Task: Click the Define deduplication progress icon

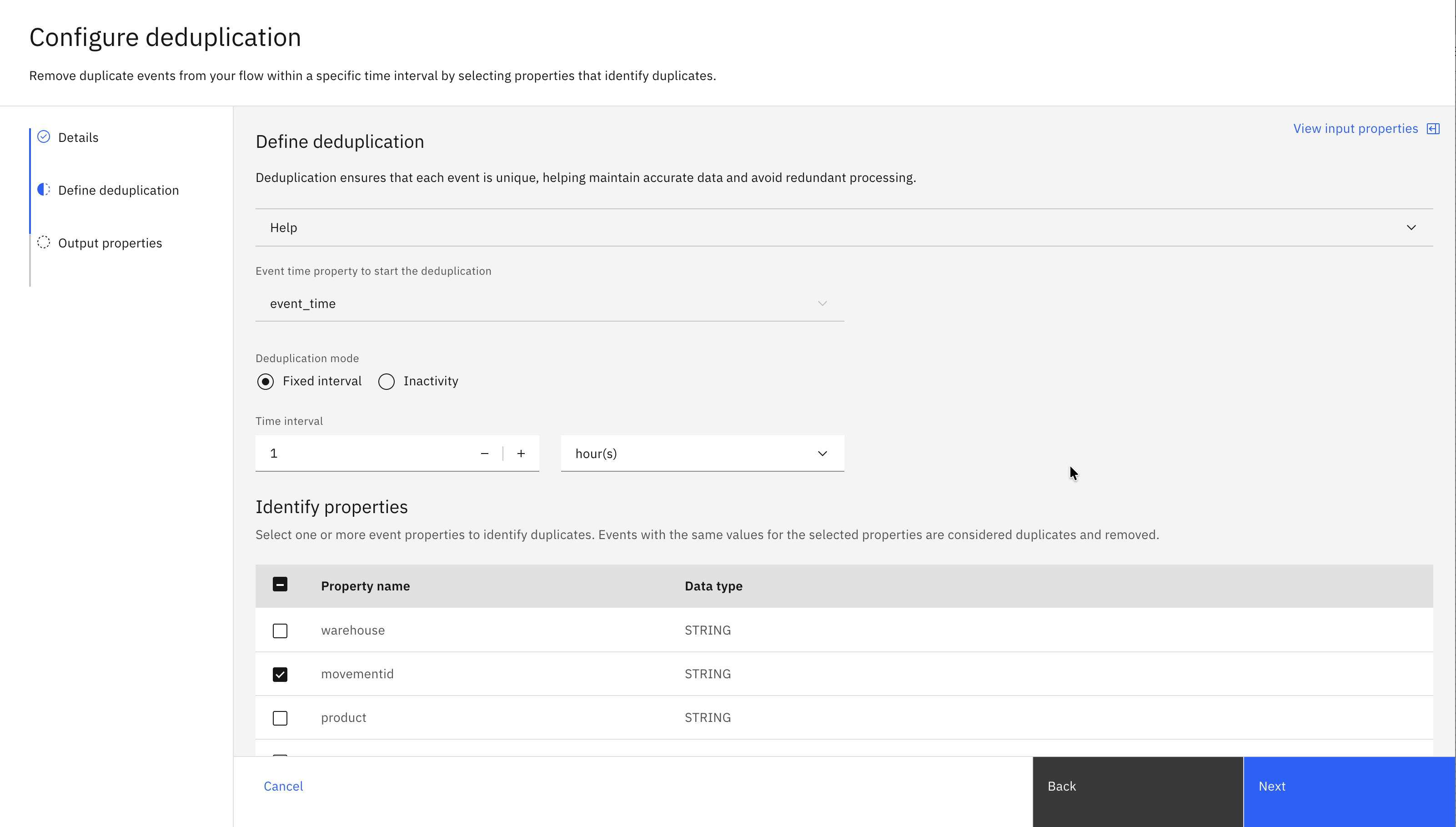Action: pyautogui.click(x=43, y=190)
